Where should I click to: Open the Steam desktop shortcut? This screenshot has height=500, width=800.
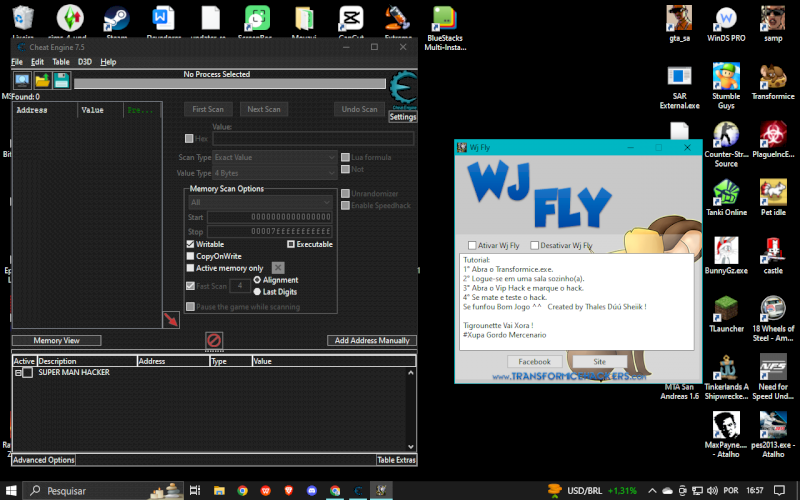pyautogui.click(x=116, y=21)
